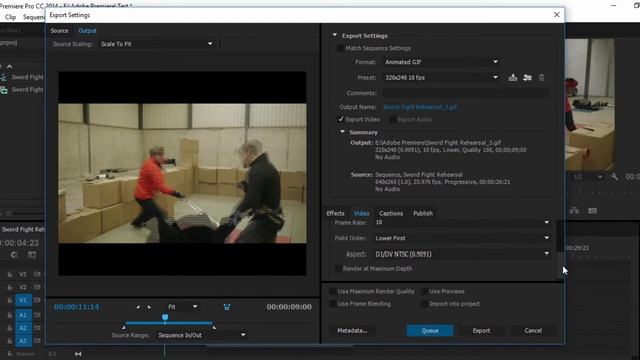
Task: Switch to the Source tab
Action: coord(59,31)
